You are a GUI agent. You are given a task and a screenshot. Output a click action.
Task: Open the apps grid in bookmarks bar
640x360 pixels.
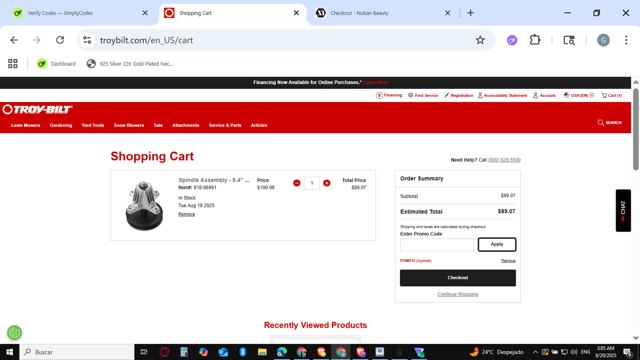pyautogui.click(x=13, y=64)
